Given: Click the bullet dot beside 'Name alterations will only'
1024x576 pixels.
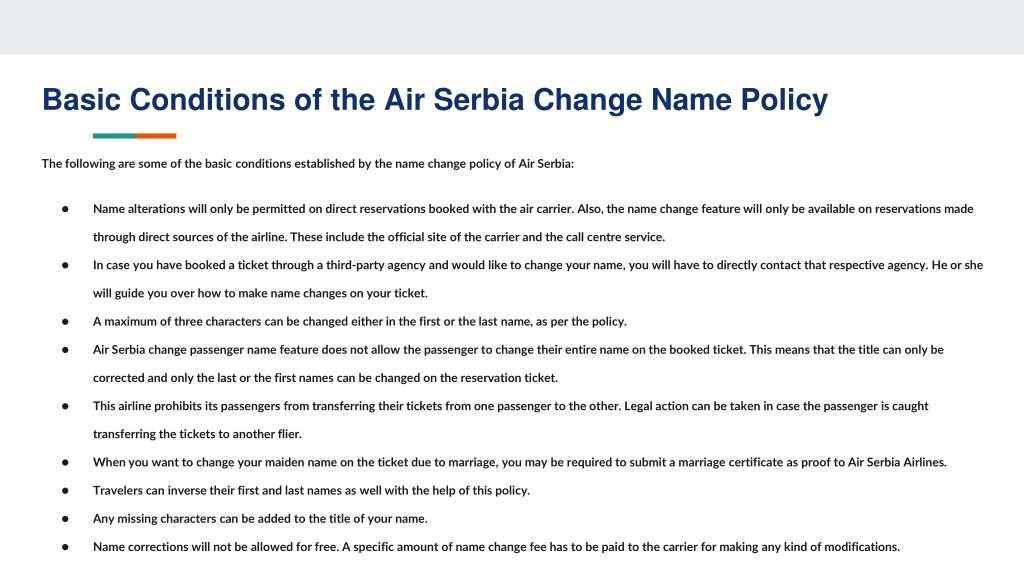Looking at the screenshot, I should (x=65, y=209).
